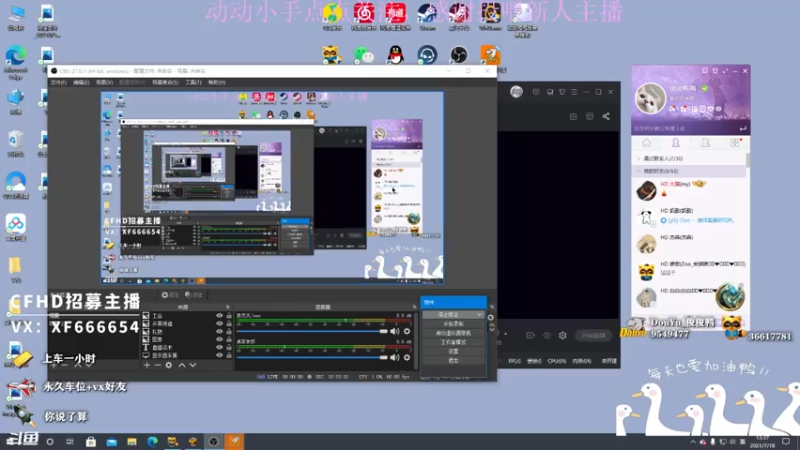Hide the 开黑频道 source with eye icon
Viewport: 800px width, 450px height.
[x=219, y=323]
